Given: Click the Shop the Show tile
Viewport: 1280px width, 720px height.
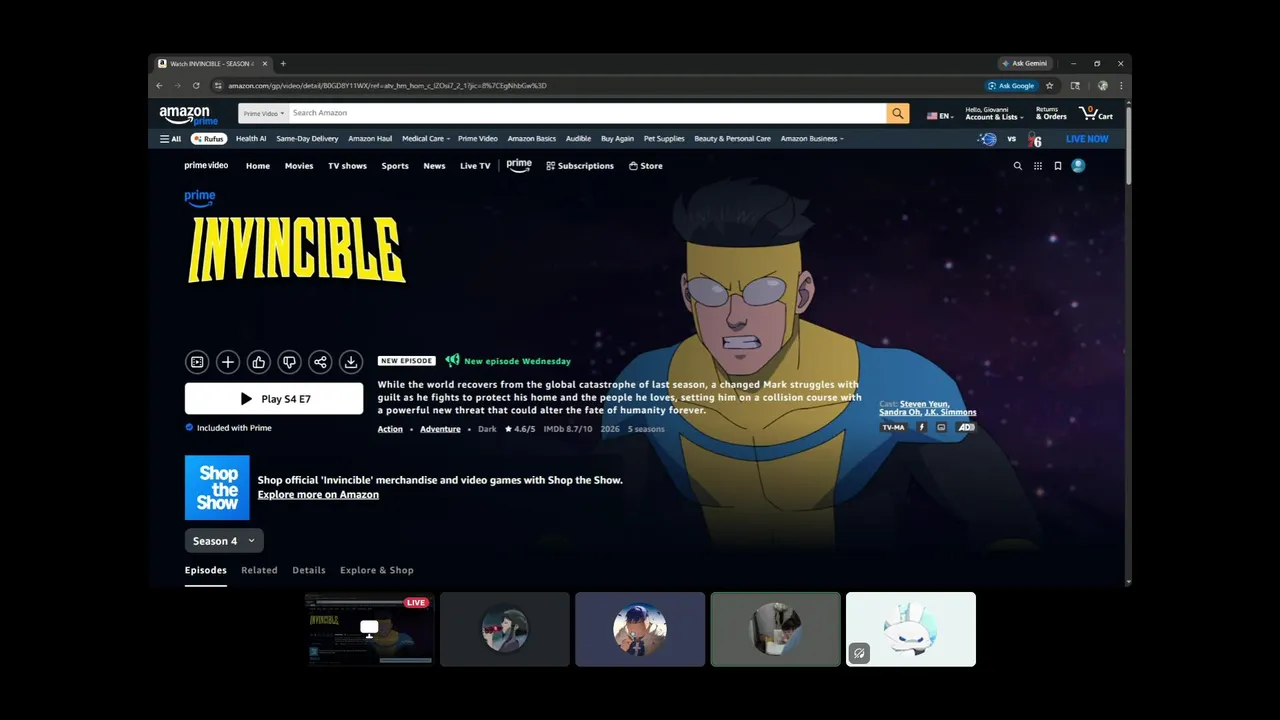Looking at the screenshot, I should tap(217, 488).
